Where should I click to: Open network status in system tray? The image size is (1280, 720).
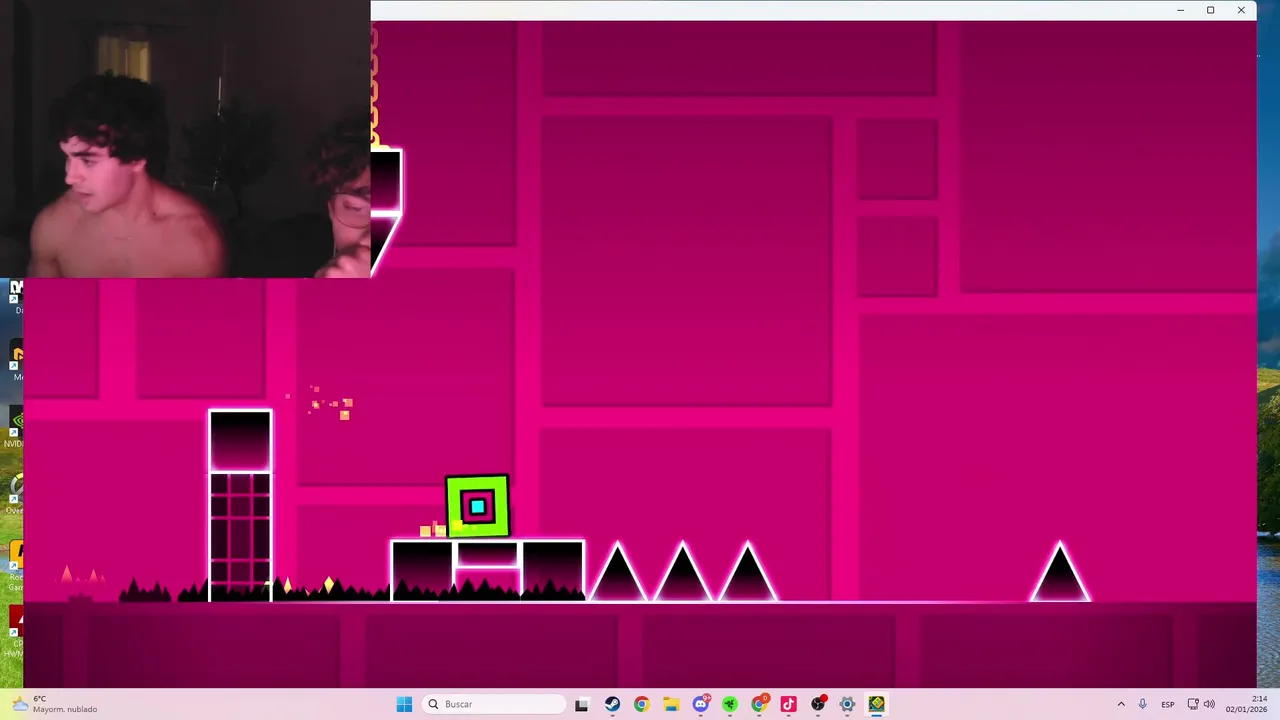tap(1193, 704)
